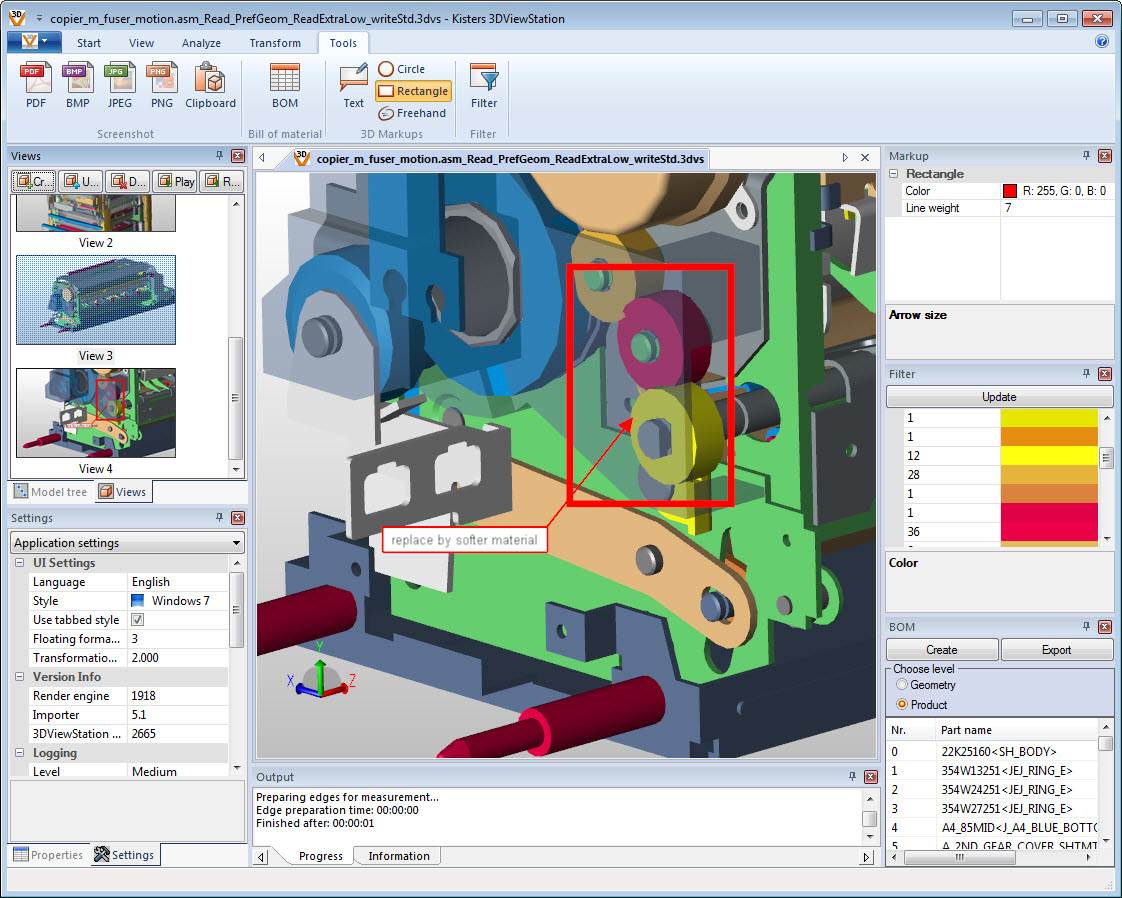
Task: Open the BOM tool from the ribbon
Action: click(x=284, y=88)
